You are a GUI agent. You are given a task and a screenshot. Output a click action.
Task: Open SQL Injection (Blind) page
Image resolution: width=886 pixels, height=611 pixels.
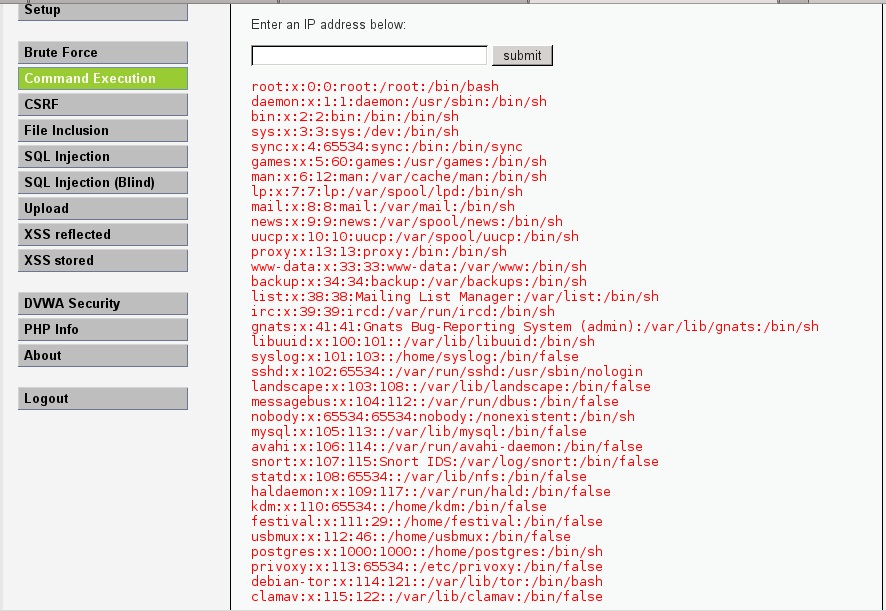[102, 183]
